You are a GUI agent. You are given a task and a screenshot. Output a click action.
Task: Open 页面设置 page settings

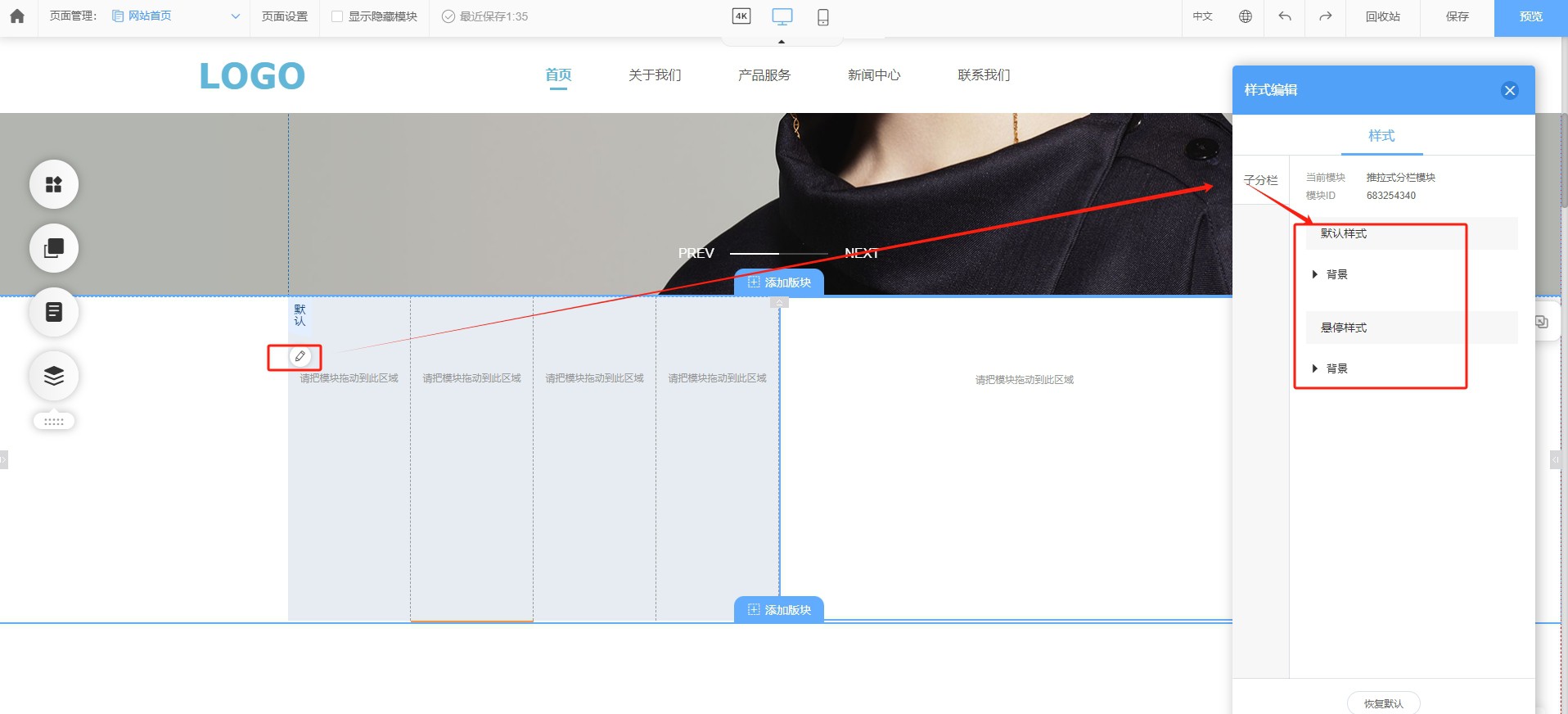(285, 16)
